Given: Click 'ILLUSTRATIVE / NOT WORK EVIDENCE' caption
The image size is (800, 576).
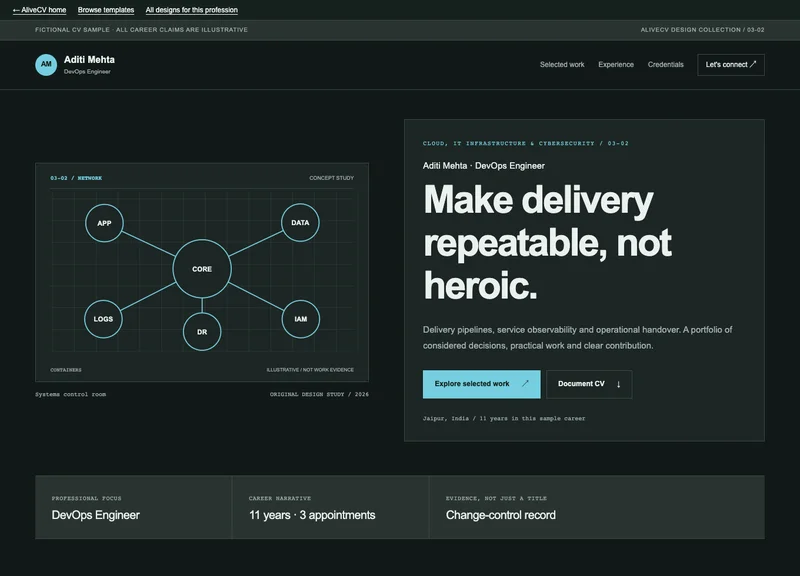Looking at the screenshot, I should tap(310, 370).
